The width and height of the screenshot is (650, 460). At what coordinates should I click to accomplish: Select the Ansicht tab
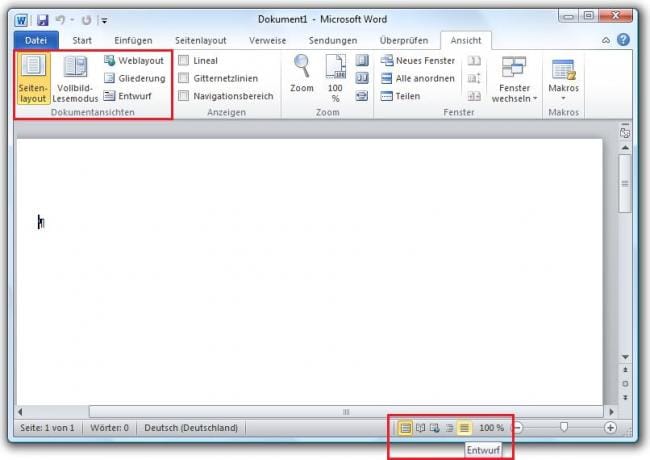(466, 40)
